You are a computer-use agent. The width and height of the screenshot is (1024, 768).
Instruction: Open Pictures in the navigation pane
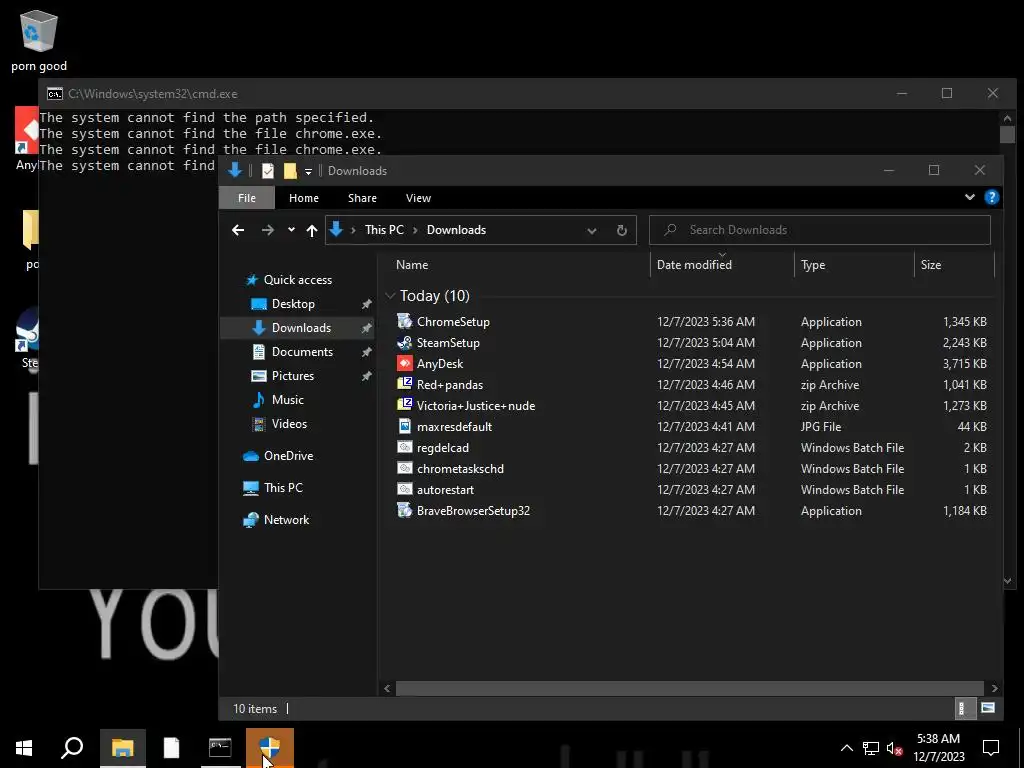point(293,376)
